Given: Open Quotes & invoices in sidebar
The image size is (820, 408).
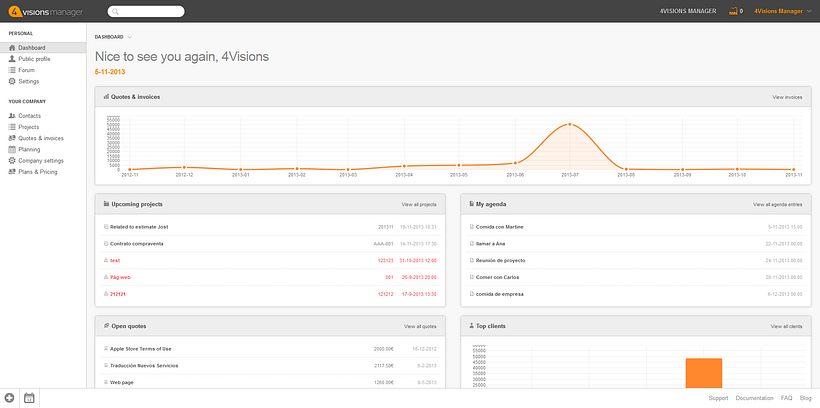Looking at the screenshot, I should [40, 138].
